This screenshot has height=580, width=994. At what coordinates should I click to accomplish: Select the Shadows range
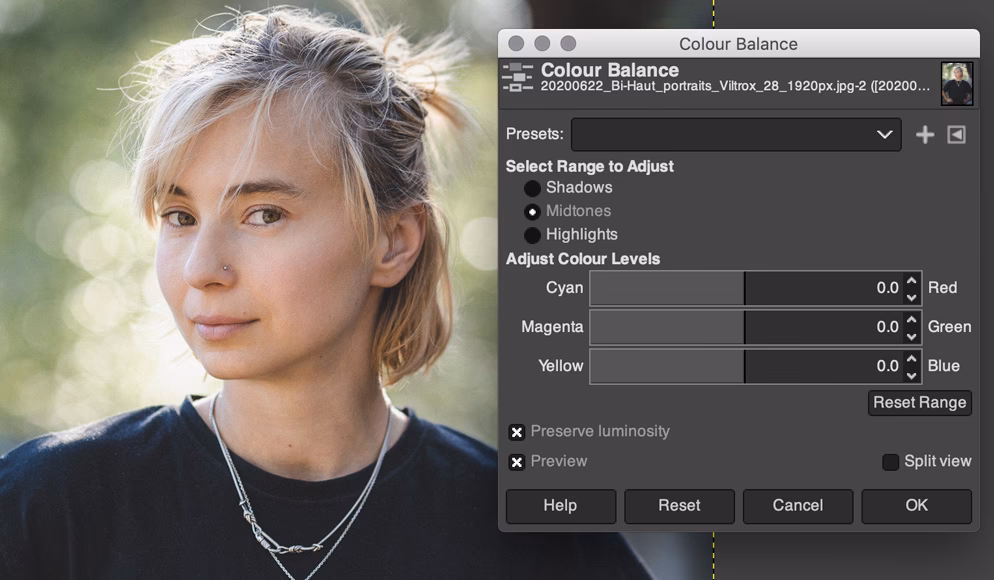pos(533,188)
